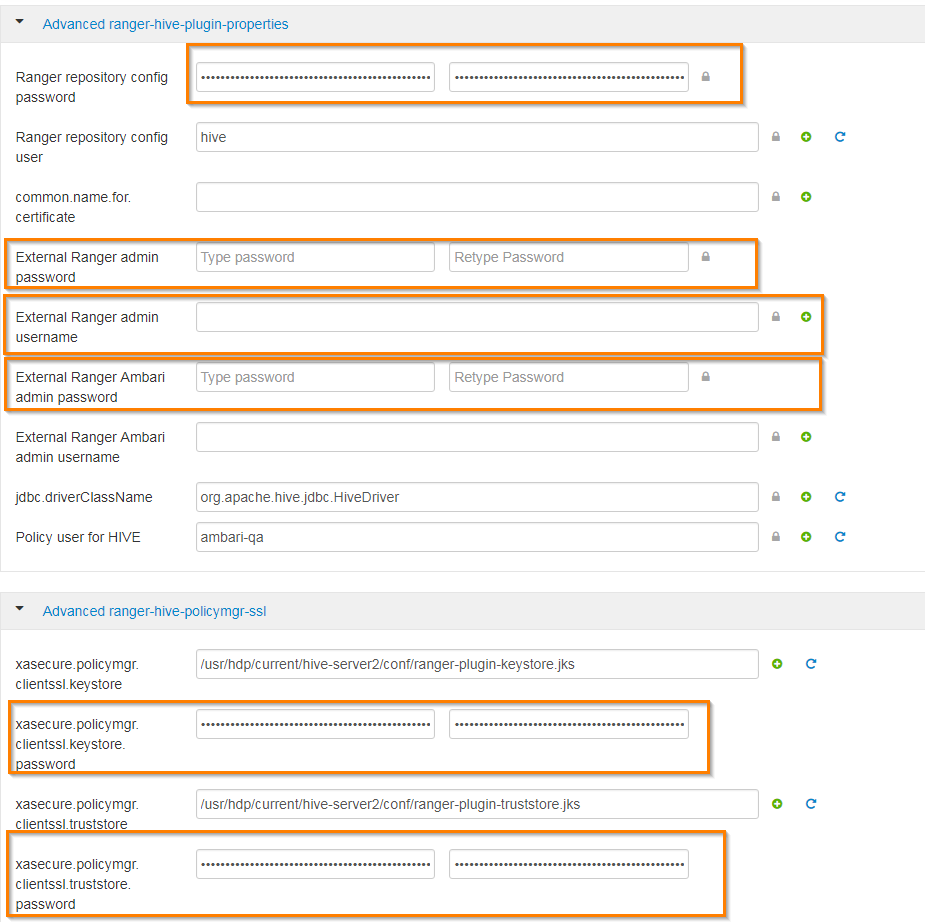This screenshot has height=922, width=925.
Task: Click lock icon beside Ranger repository config user
Action: [x=776, y=137]
